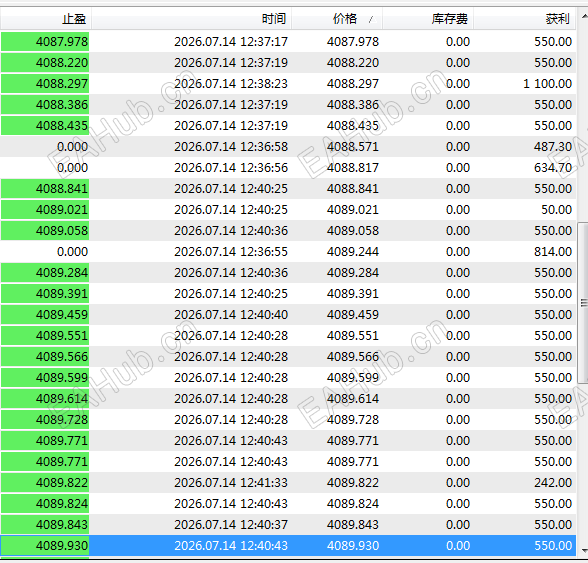
Task: Click the time cell 2026.07.14 12:36:56
Action: 231,168
